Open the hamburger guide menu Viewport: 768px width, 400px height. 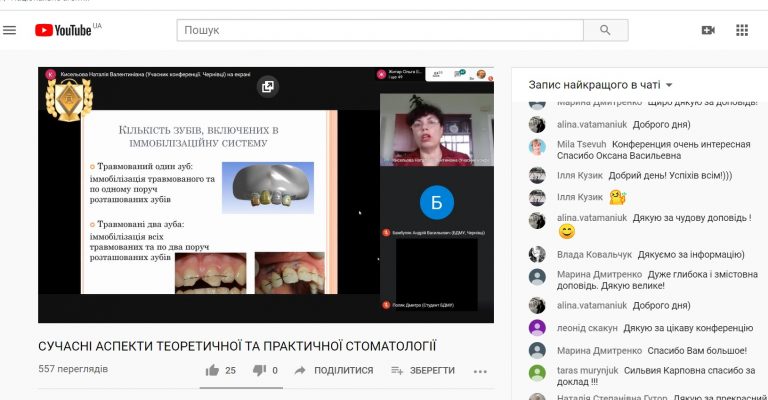(10, 30)
